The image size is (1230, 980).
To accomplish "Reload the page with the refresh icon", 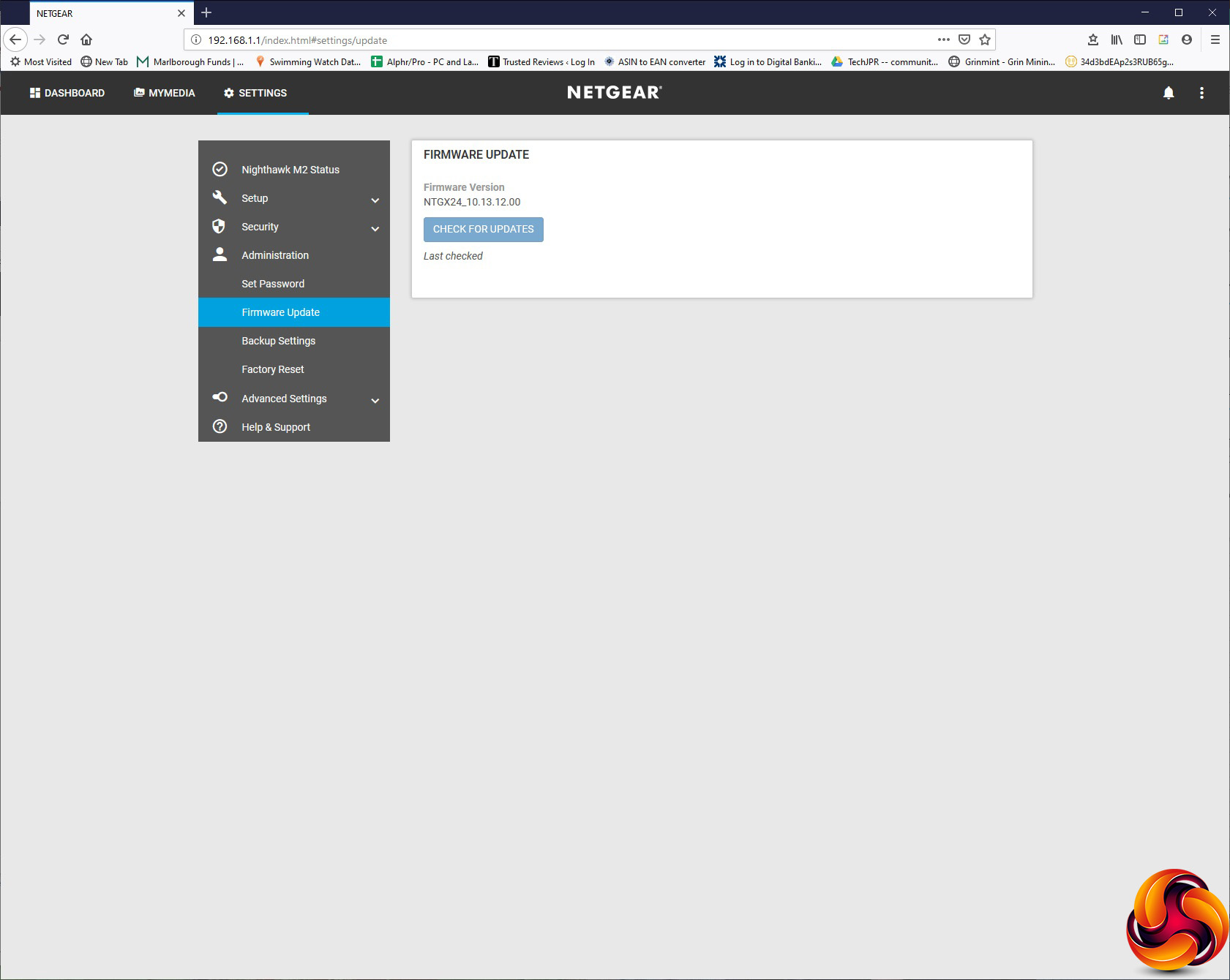I will coord(64,39).
